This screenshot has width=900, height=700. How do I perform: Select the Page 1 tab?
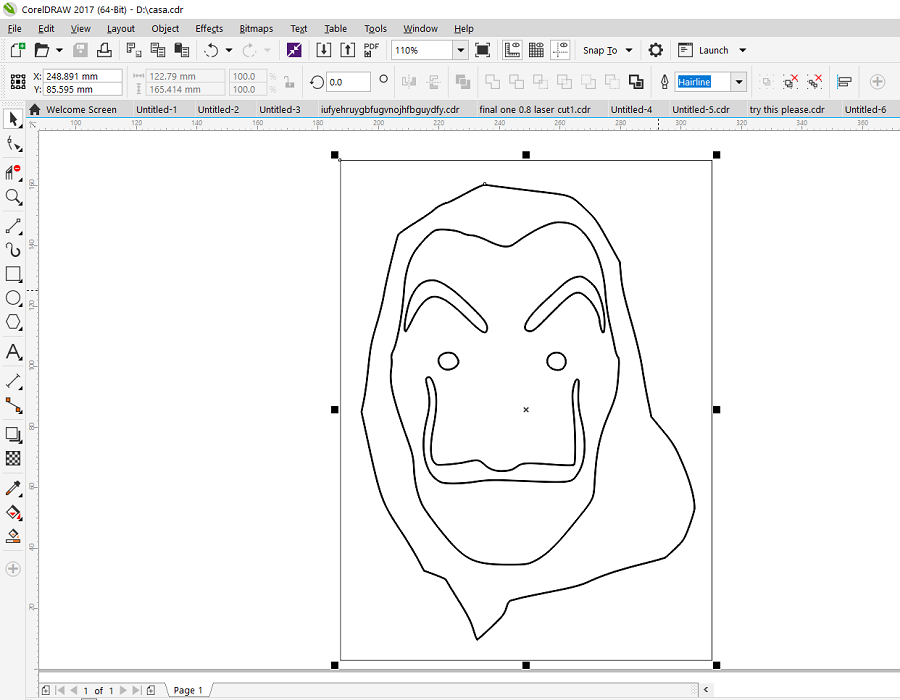[188, 690]
